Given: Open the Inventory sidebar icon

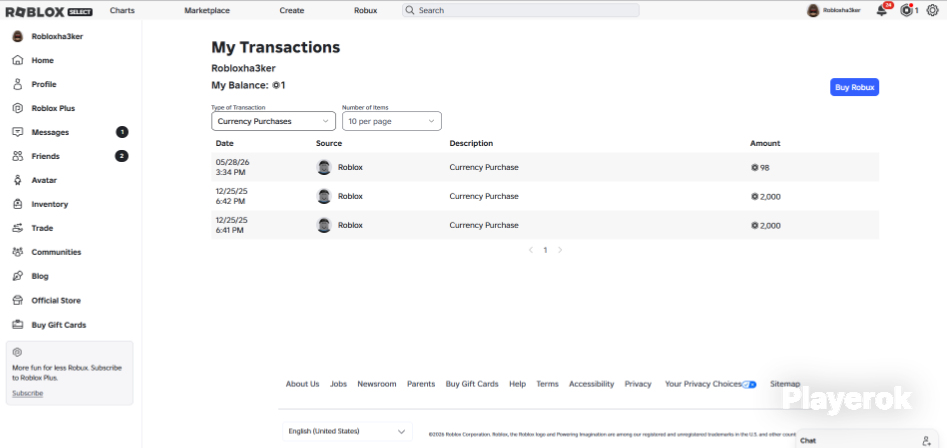Looking at the screenshot, I should coord(18,204).
